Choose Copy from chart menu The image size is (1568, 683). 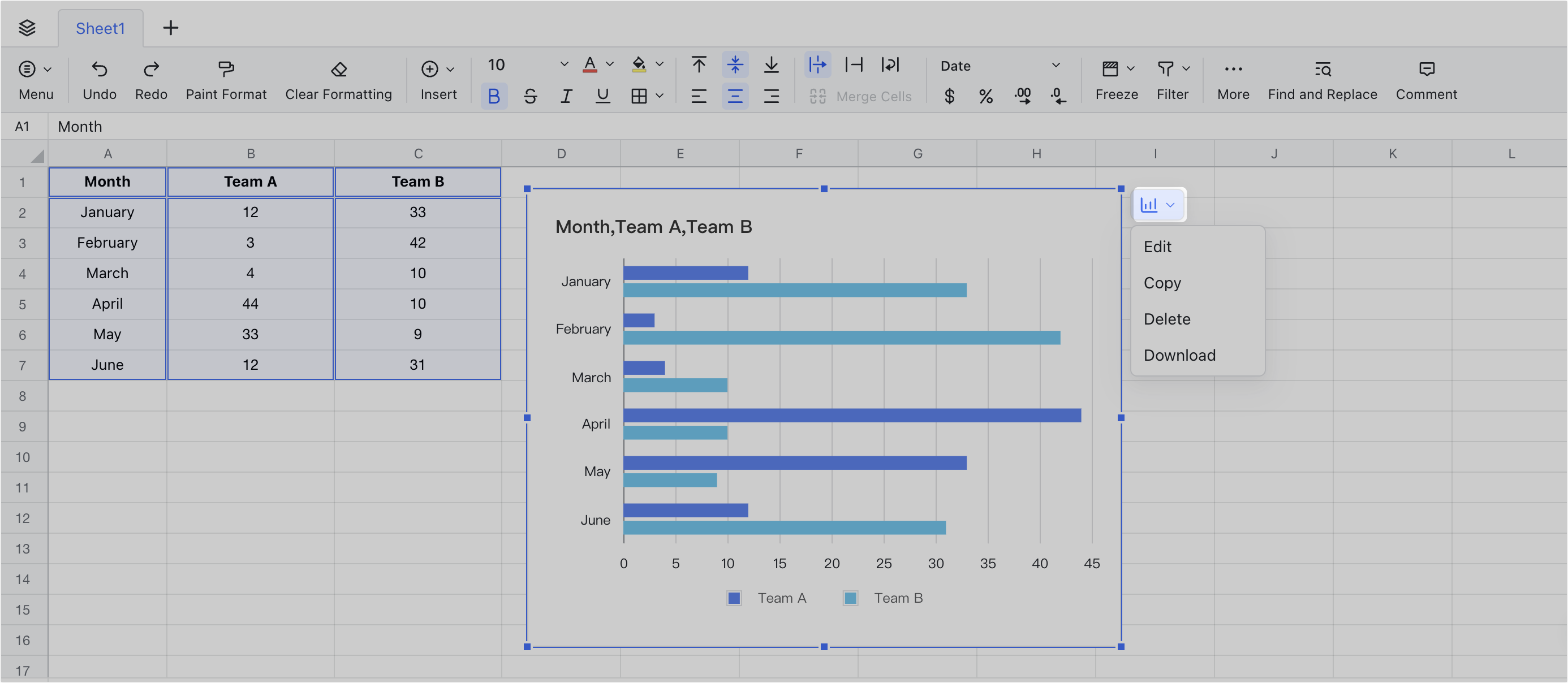coord(1197,283)
